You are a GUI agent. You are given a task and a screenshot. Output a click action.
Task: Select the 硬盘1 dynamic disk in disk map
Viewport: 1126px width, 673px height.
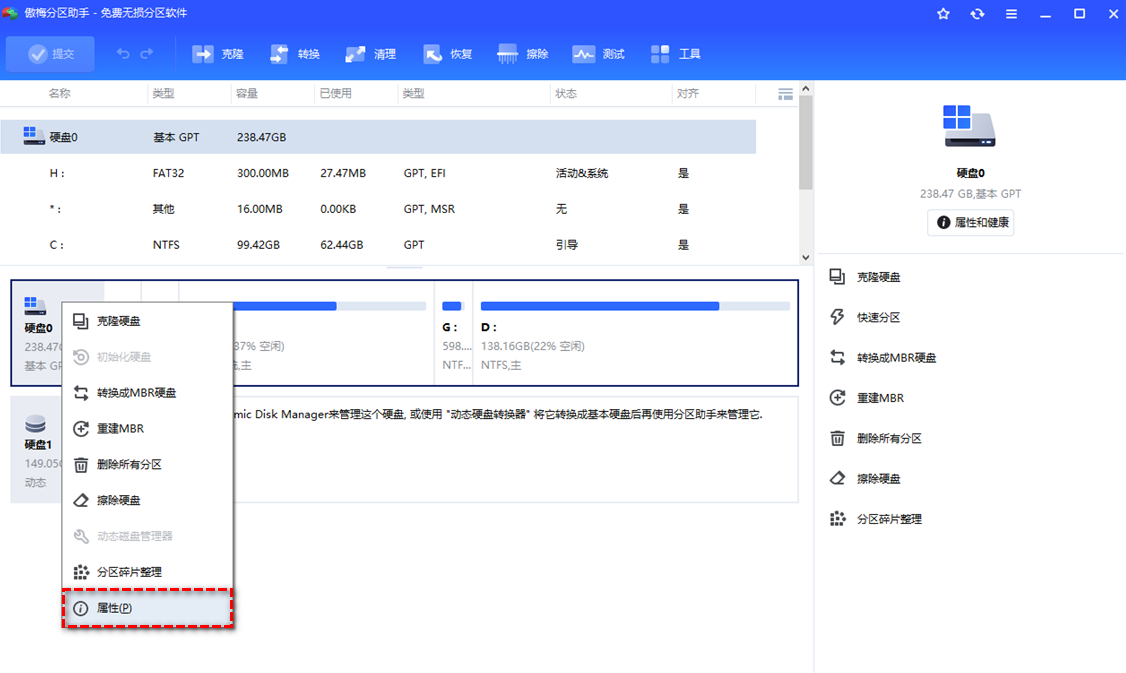[36, 450]
